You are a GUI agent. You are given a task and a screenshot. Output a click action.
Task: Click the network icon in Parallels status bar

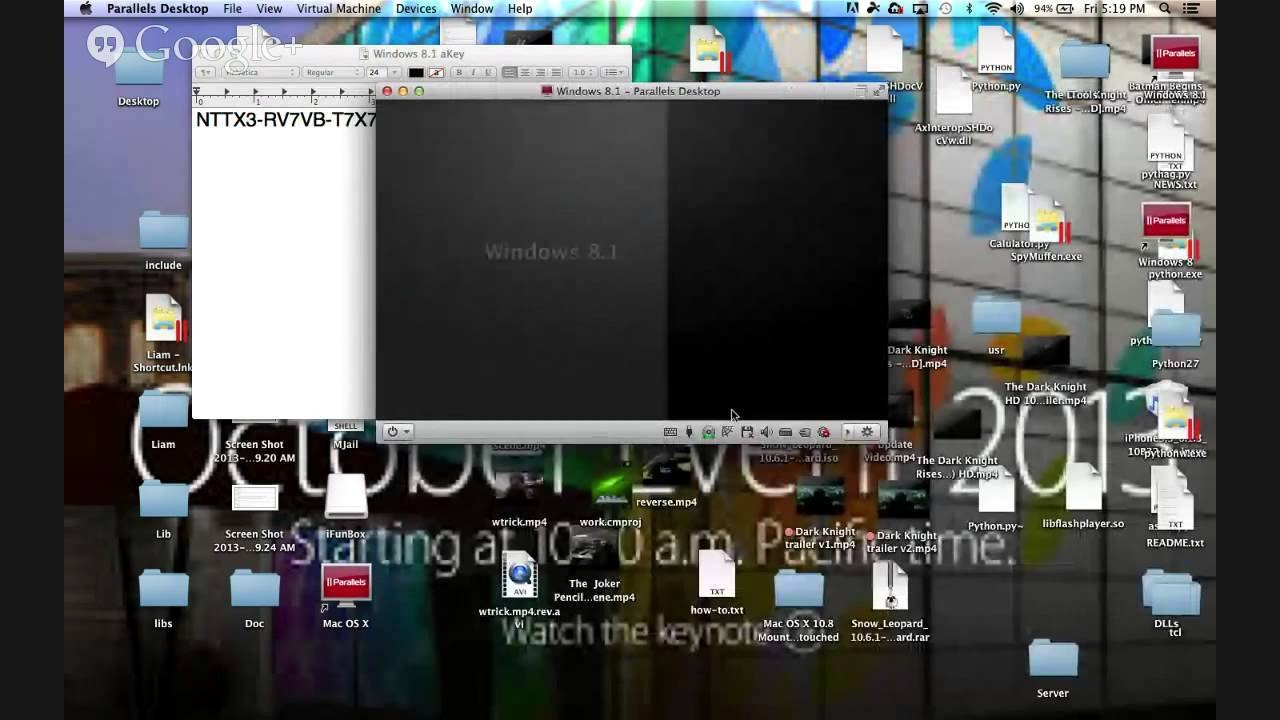[727, 432]
